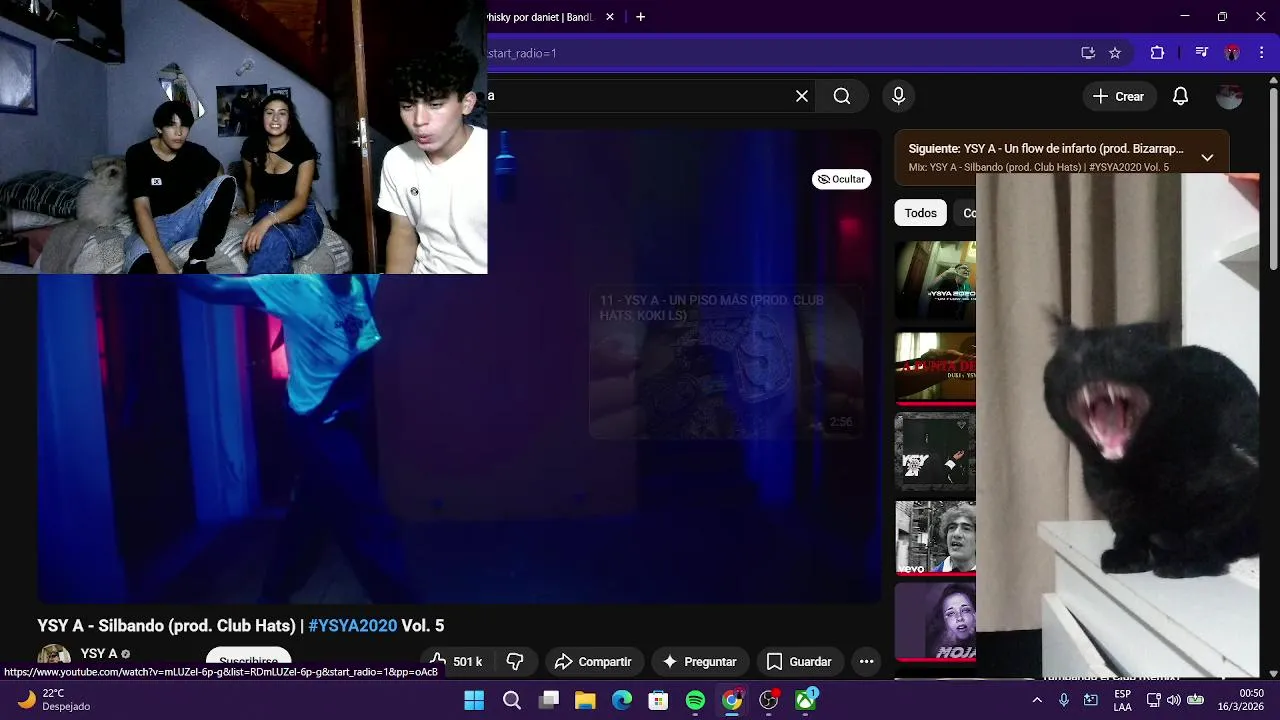Open OBS Studio from taskbar
Screen dimensions: 1280x720
[769, 700]
